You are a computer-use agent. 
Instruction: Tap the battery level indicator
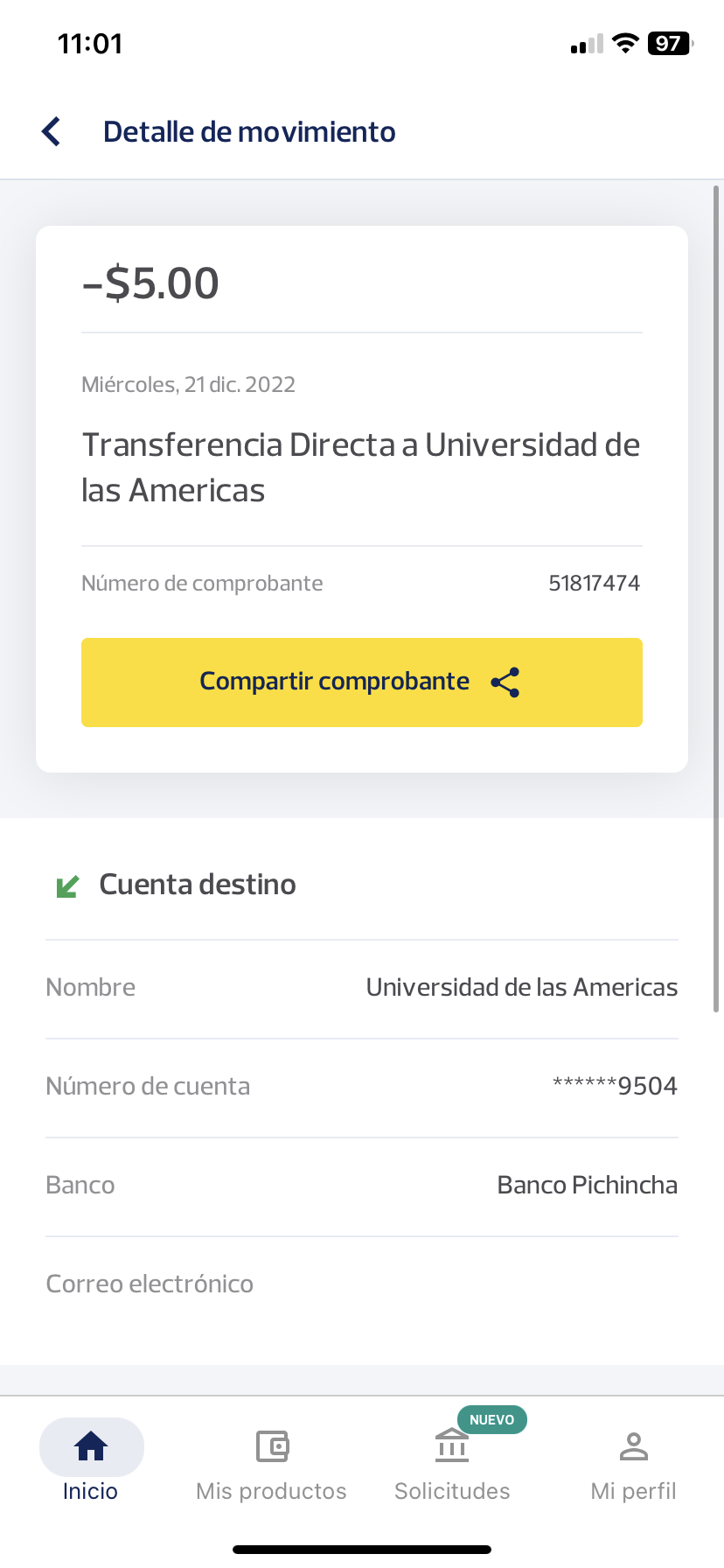point(670,44)
